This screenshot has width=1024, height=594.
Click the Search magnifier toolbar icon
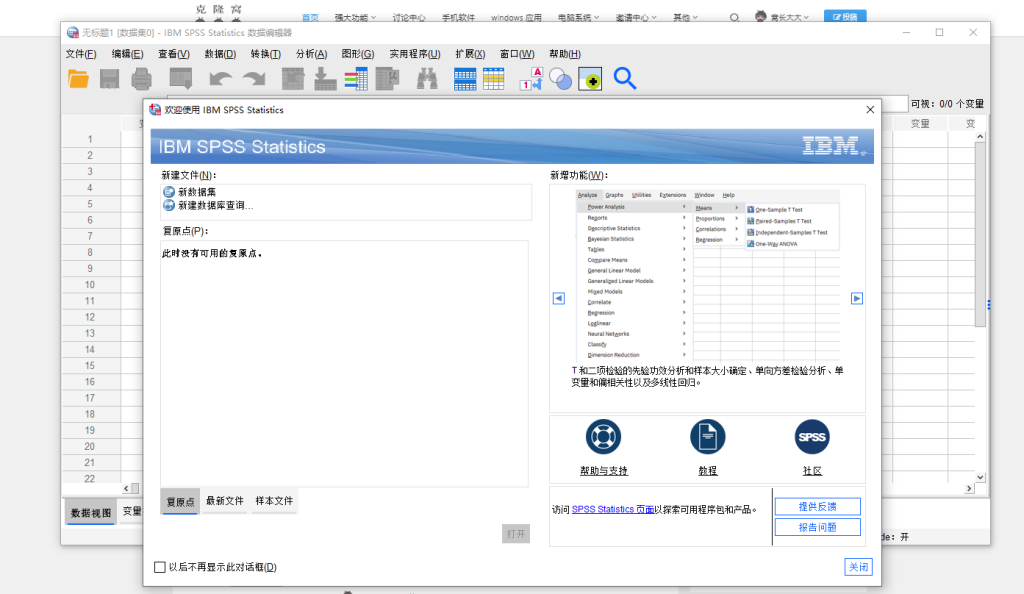tap(624, 79)
